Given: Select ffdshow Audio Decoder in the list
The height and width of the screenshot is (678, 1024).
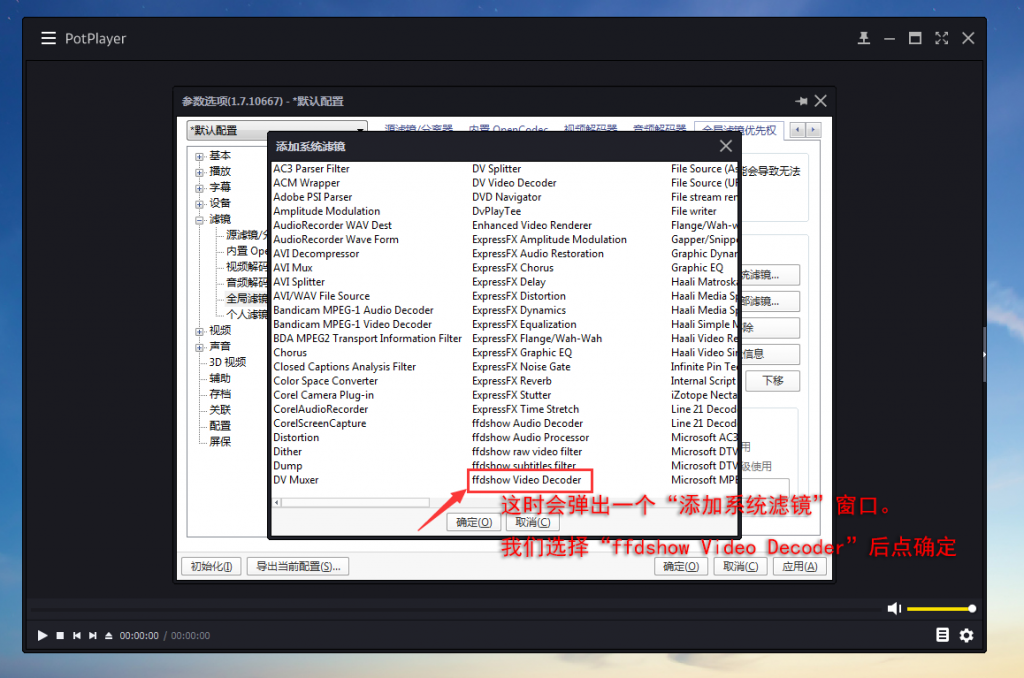Looking at the screenshot, I should [528, 423].
